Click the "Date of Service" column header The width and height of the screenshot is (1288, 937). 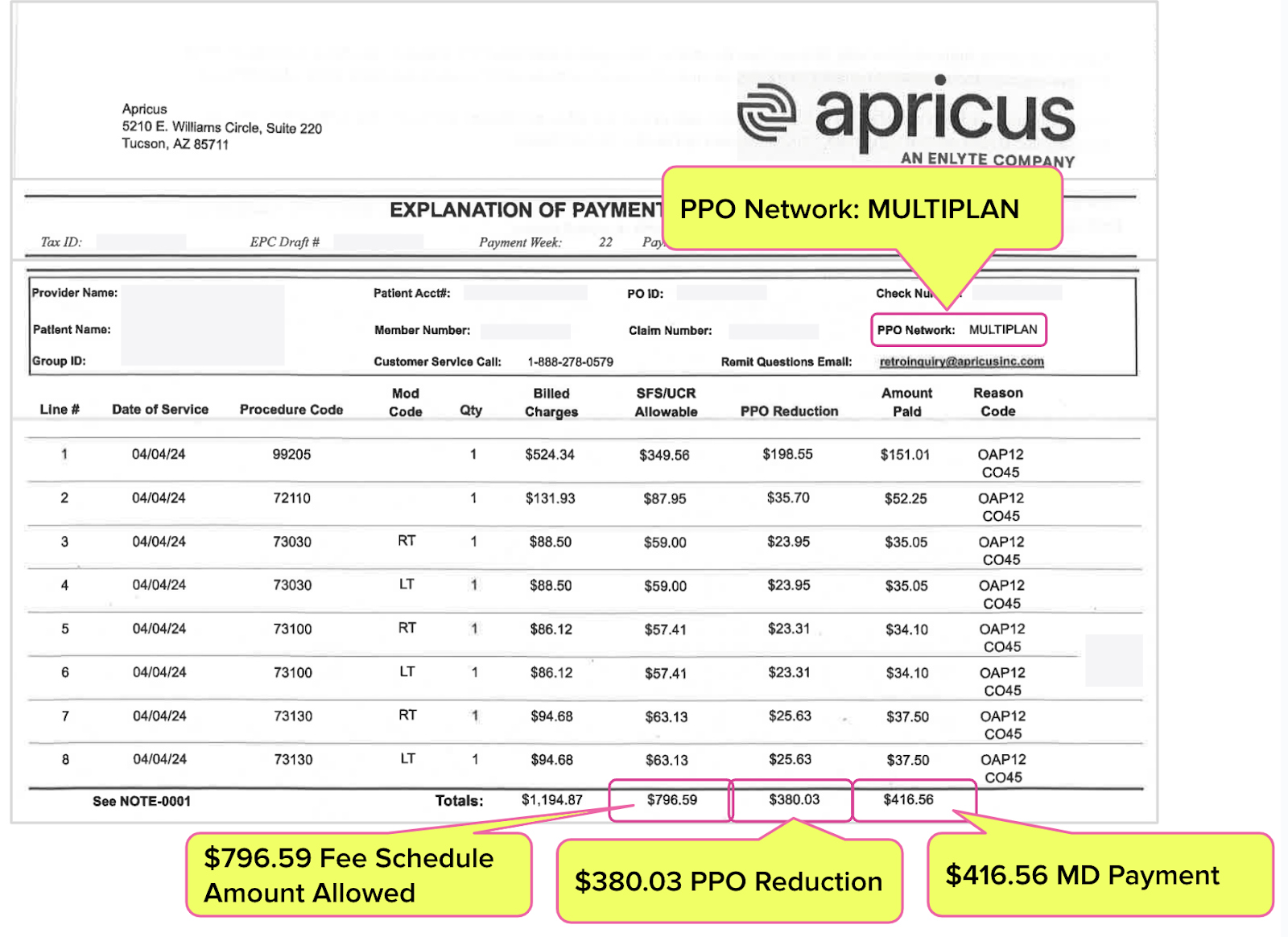point(160,410)
